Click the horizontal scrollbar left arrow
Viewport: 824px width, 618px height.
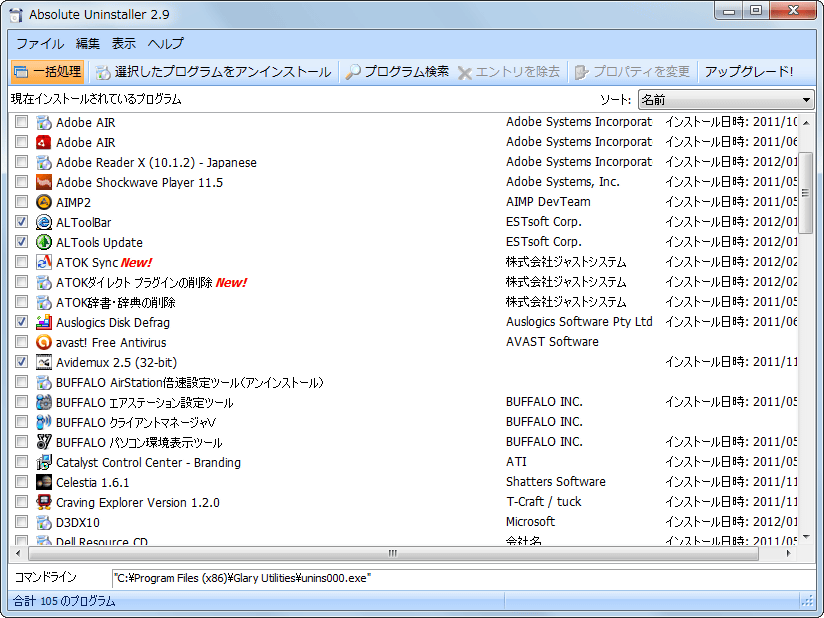pos(18,553)
